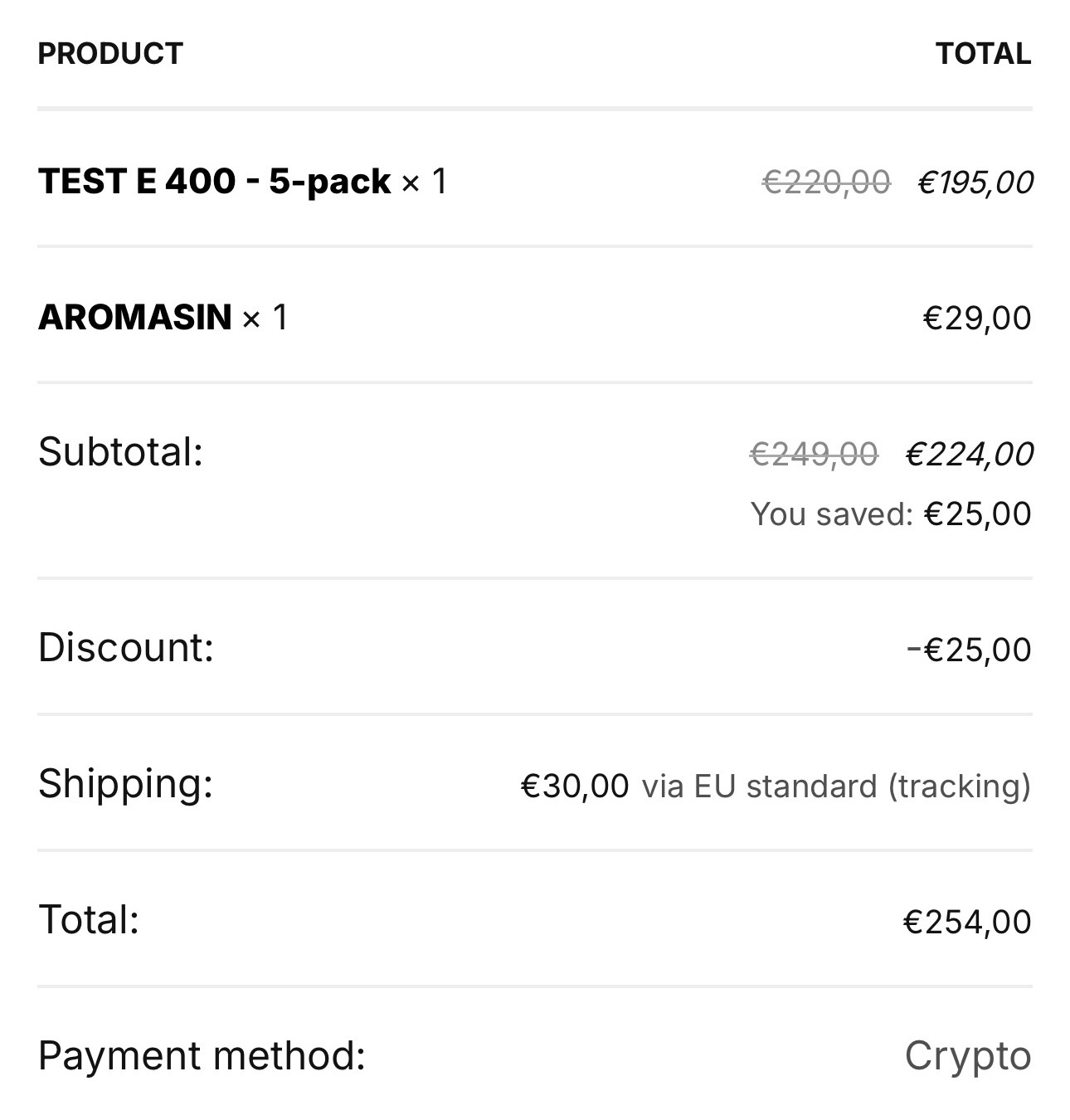Click the €29,00 Aromasin price
The height and width of the screenshot is (1120, 1070).
[976, 318]
